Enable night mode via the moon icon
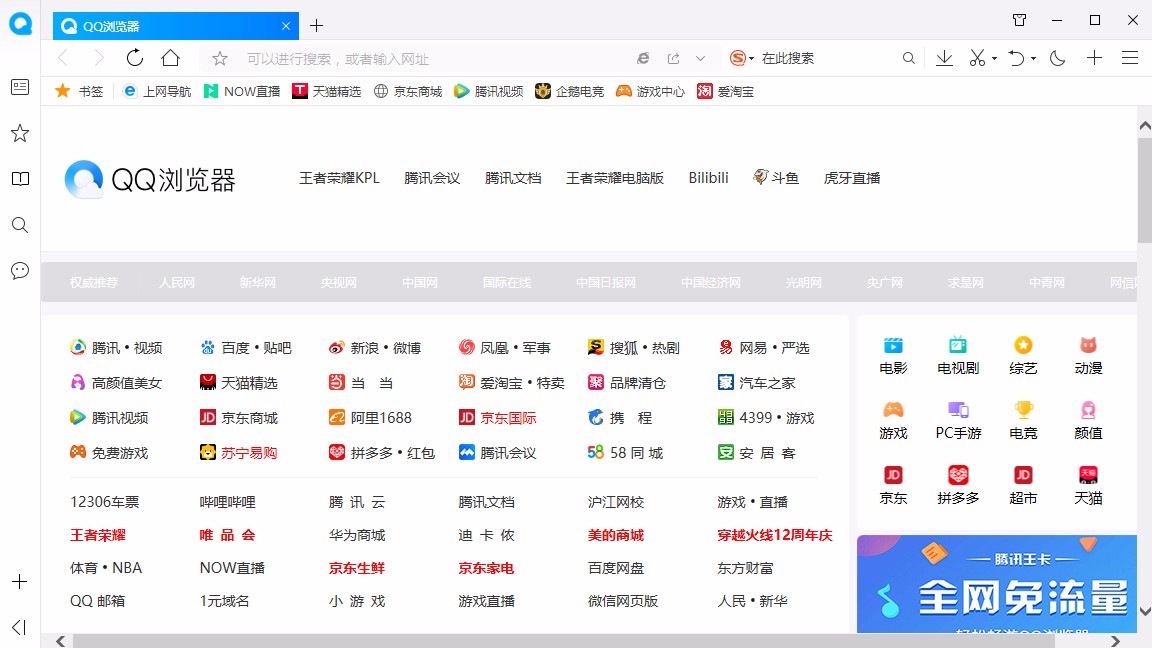Image resolution: width=1152 pixels, height=648 pixels. click(1057, 58)
